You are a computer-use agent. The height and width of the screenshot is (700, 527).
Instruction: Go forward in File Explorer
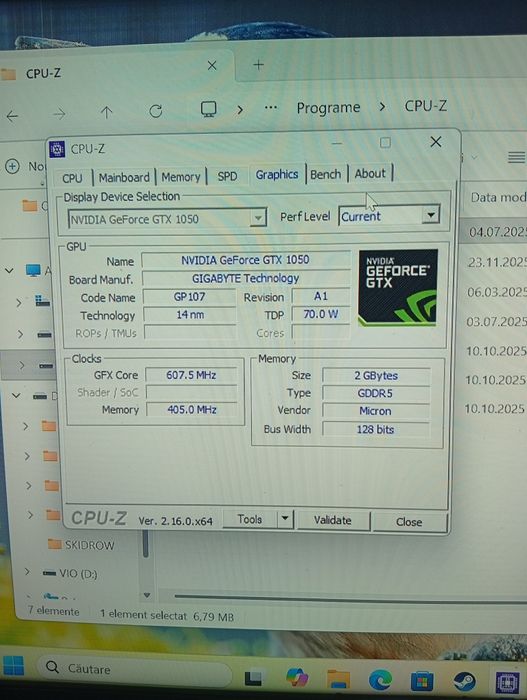click(59, 114)
